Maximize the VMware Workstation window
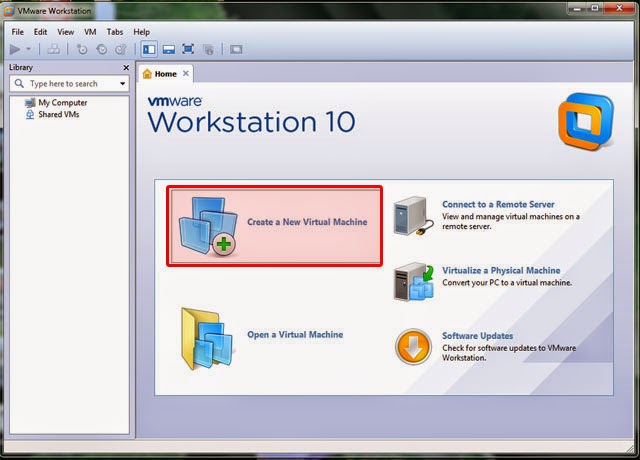Image resolution: width=640 pixels, height=460 pixels. 595,8
